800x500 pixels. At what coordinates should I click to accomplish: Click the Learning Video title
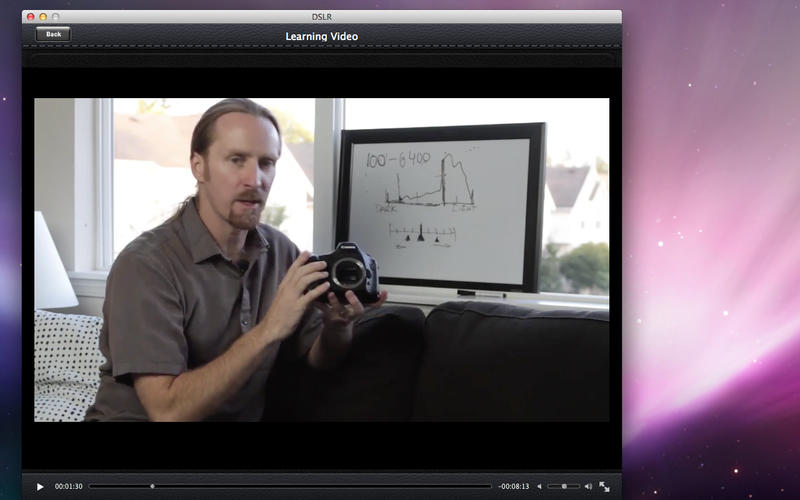pyautogui.click(x=321, y=36)
